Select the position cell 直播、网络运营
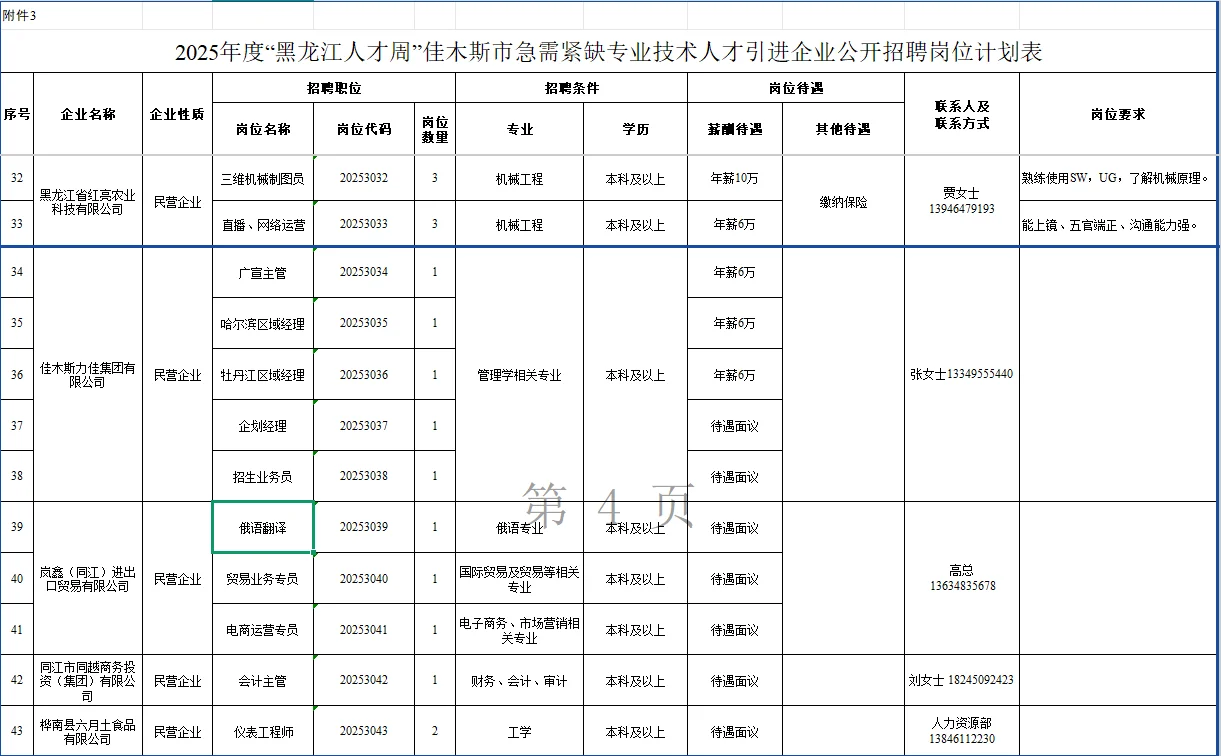This screenshot has height=756, width=1221. (x=263, y=224)
